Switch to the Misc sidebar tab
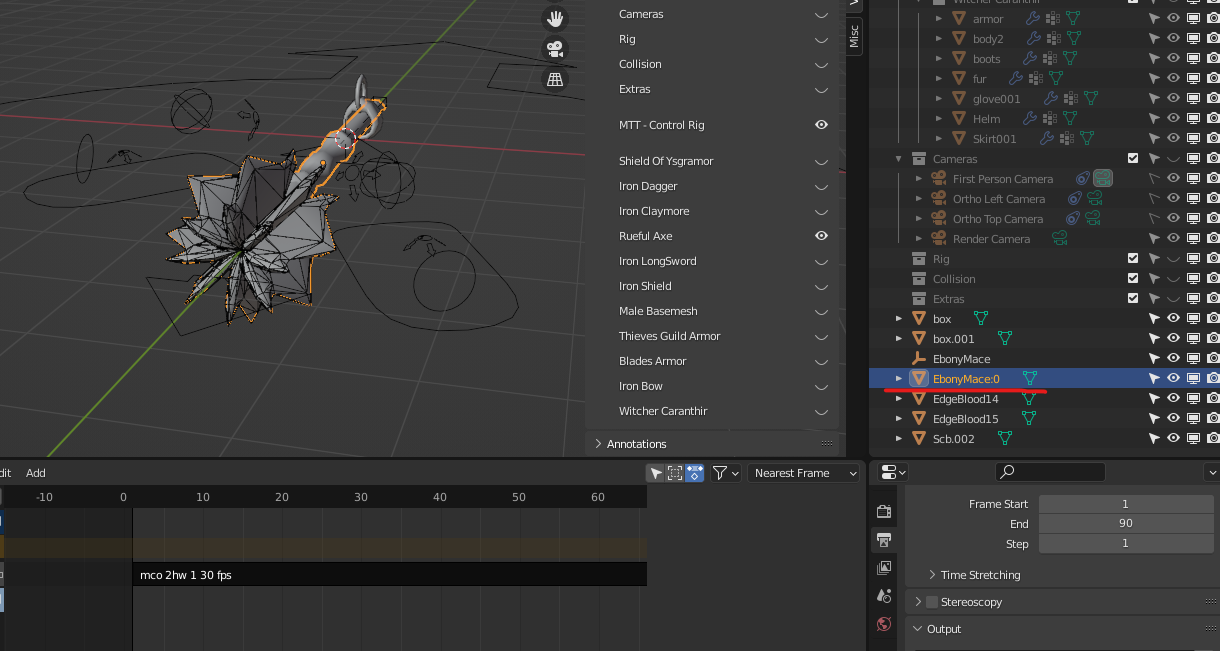1220x651 pixels. tap(854, 36)
